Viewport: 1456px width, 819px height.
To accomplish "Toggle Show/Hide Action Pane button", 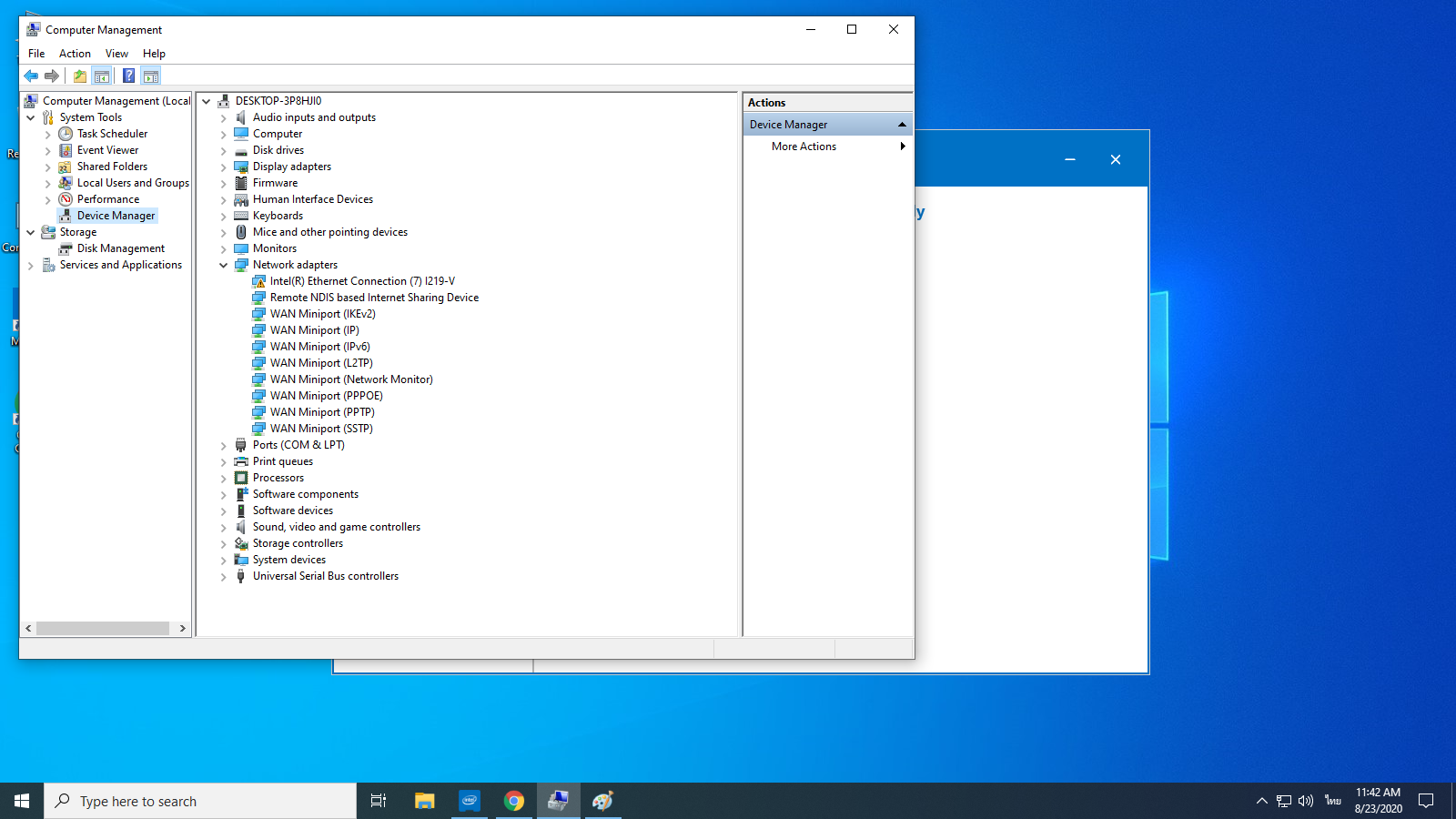I will tap(151, 76).
